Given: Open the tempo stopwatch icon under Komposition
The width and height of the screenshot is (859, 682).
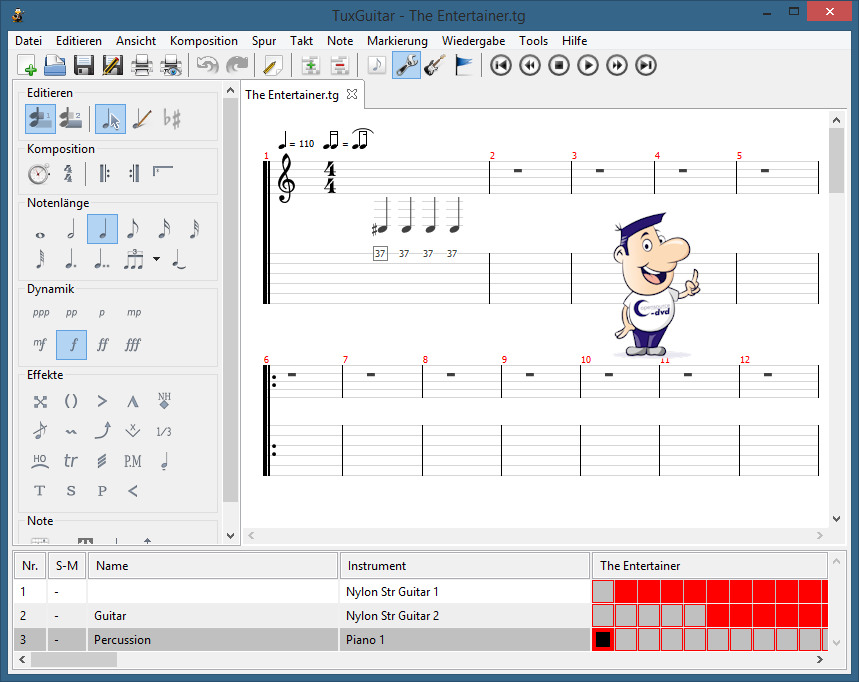Looking at the screenshot, I should [x=38, y=174].
